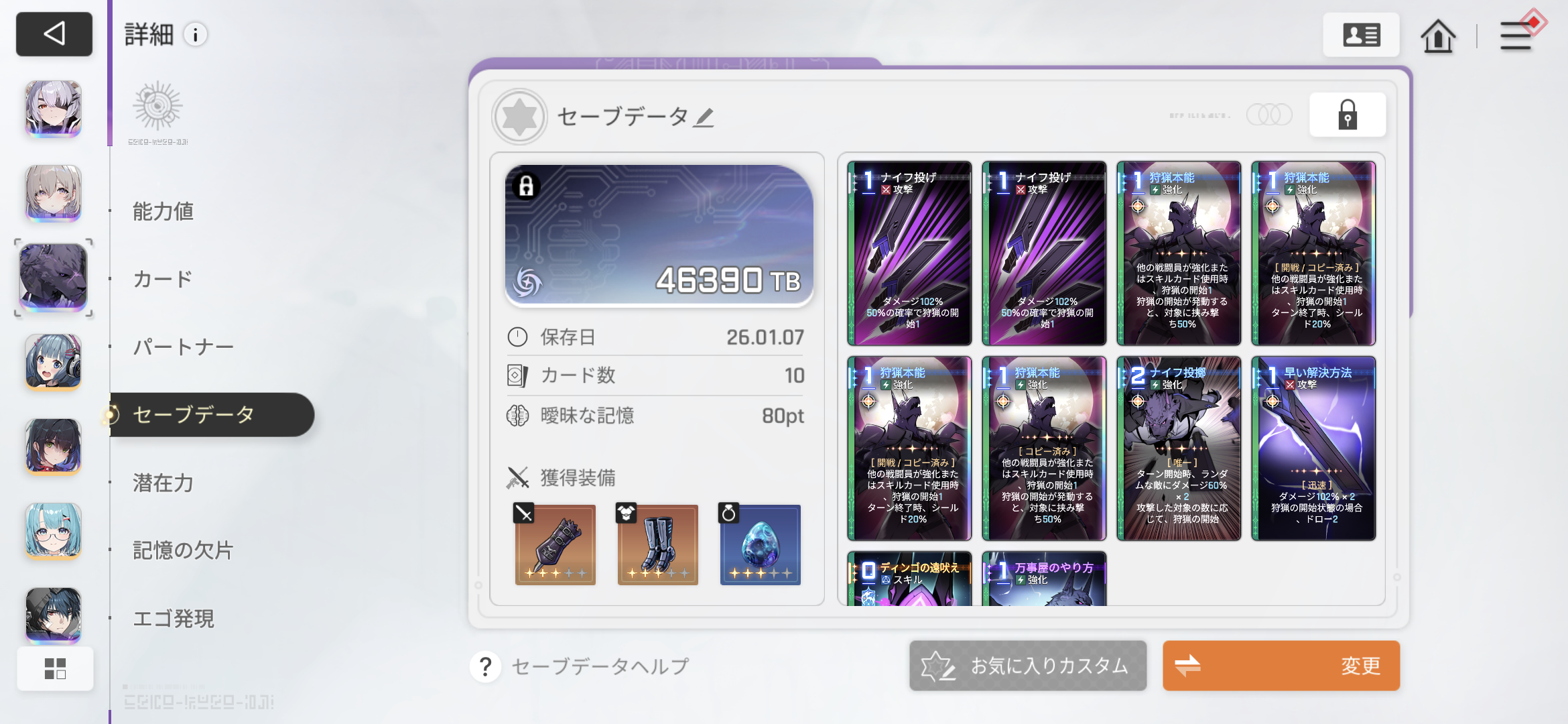Edit save data name with pencil icon
The image size is (1568, 724).
click(x=704, y=118)
